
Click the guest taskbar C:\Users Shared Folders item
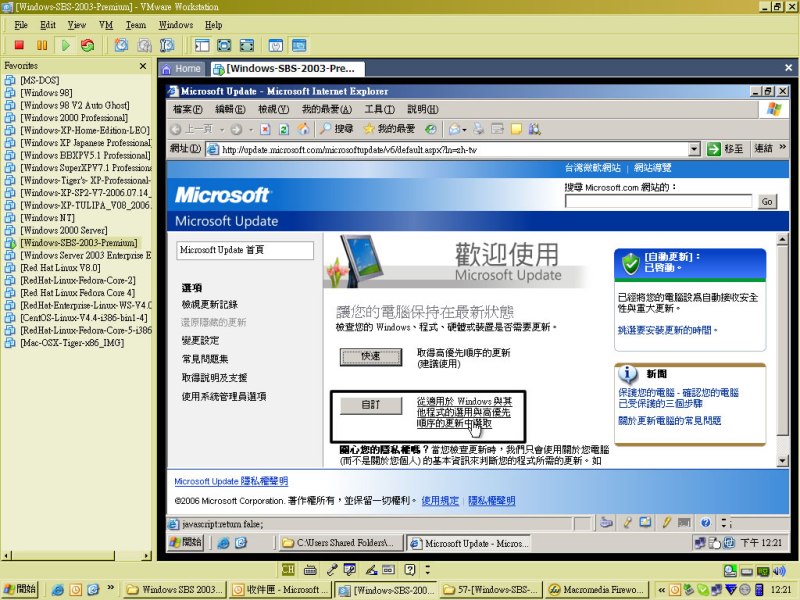[341, 543]
